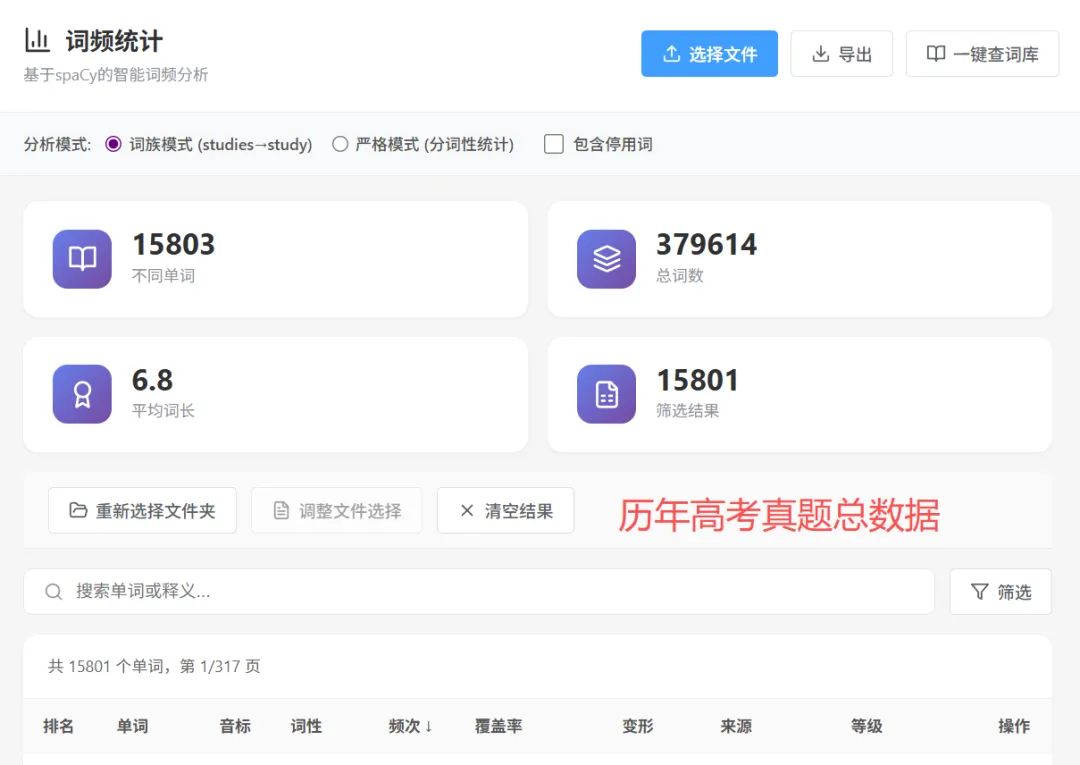This screenshot has width=1080, height=765.
Task: Open the 筛选 filter panel
Action: [x=1000, y=592]
